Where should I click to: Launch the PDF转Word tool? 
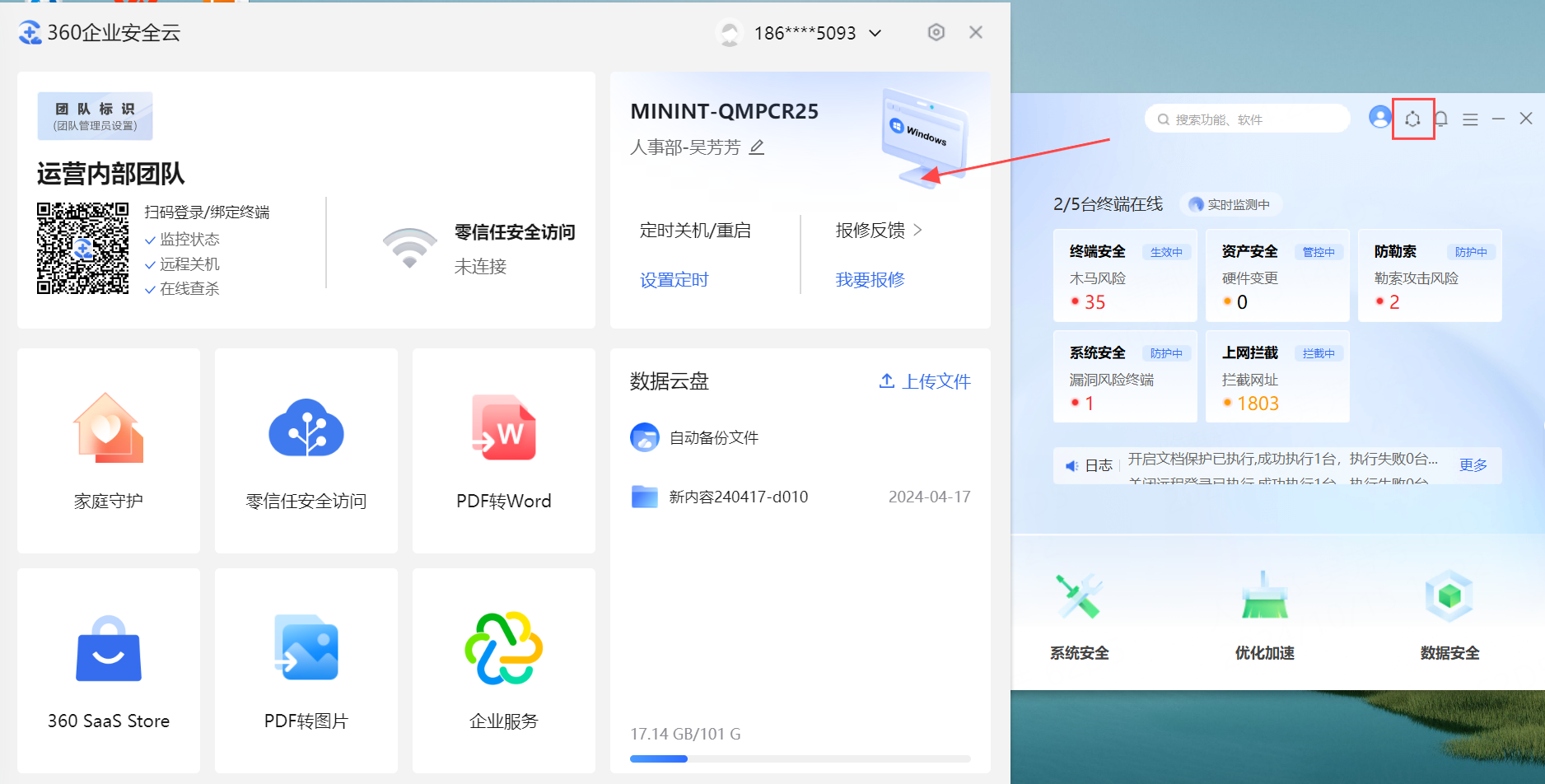[x=504, y=450]
